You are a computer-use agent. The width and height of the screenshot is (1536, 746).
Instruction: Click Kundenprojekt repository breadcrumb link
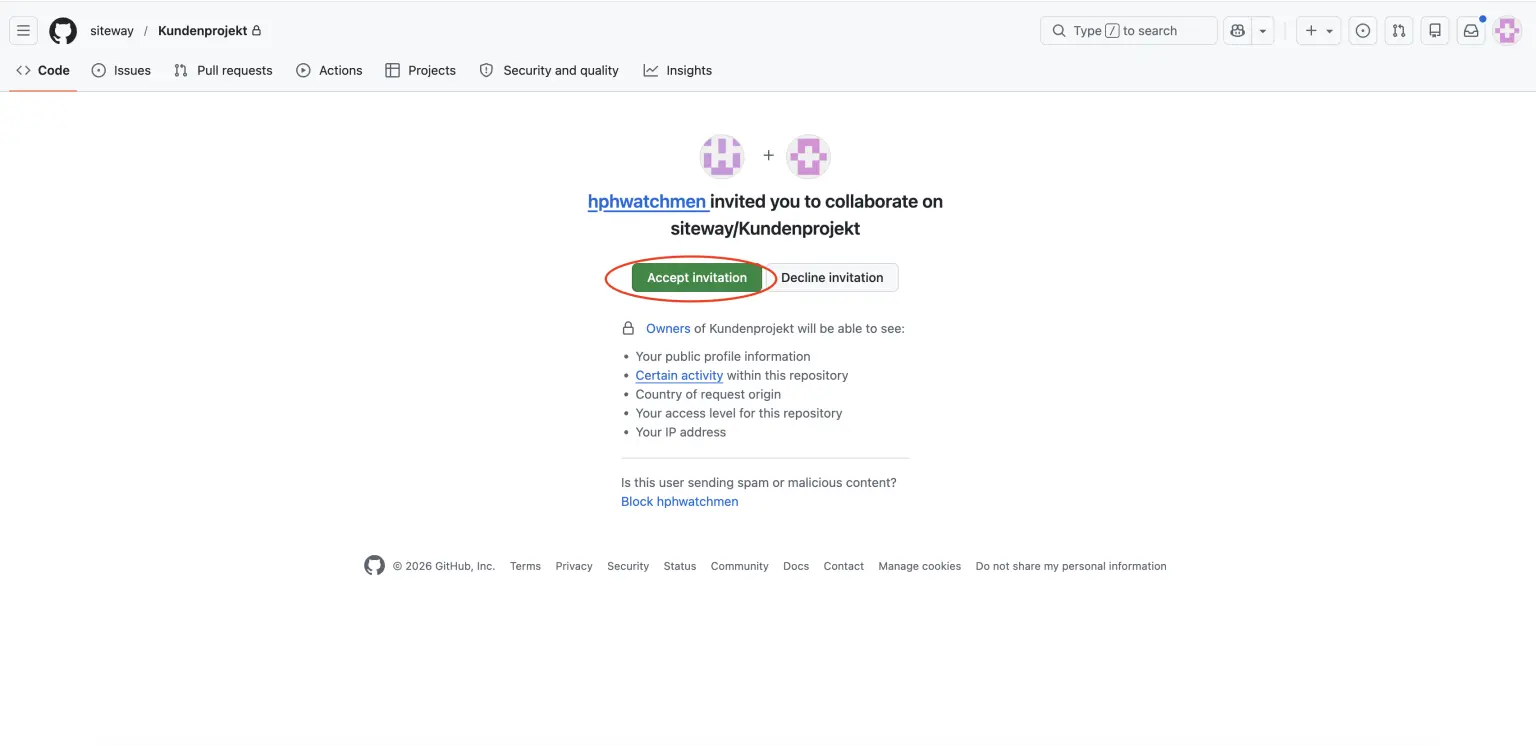coord(203,31)
